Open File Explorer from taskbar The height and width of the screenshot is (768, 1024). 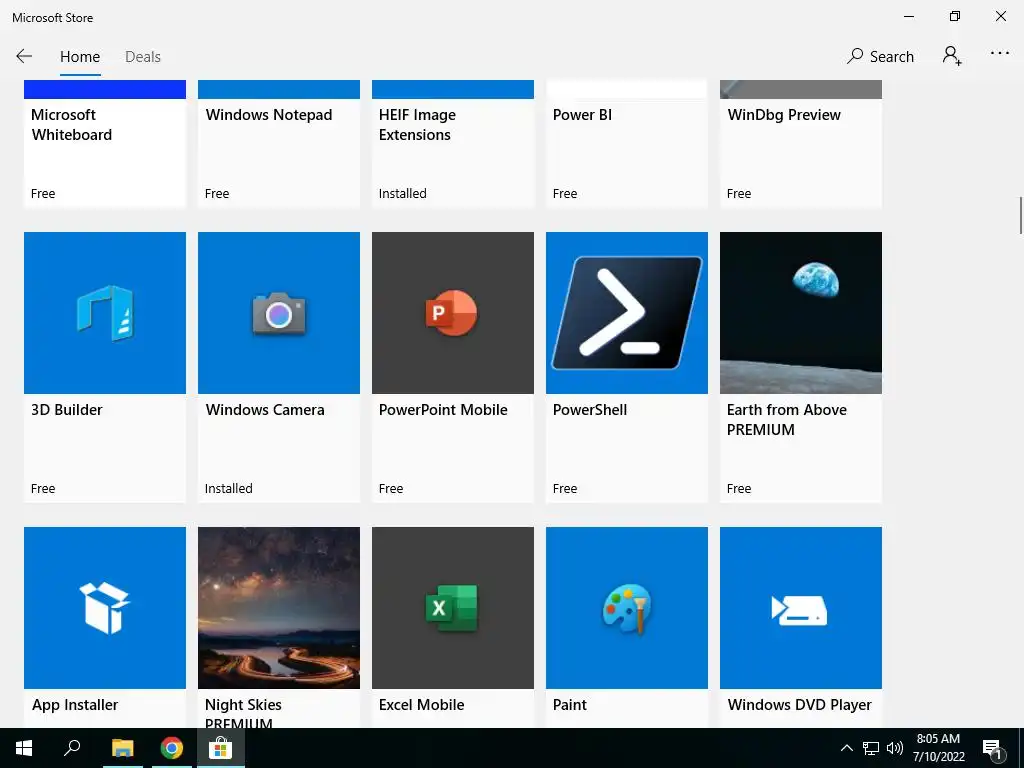point(122,748)
